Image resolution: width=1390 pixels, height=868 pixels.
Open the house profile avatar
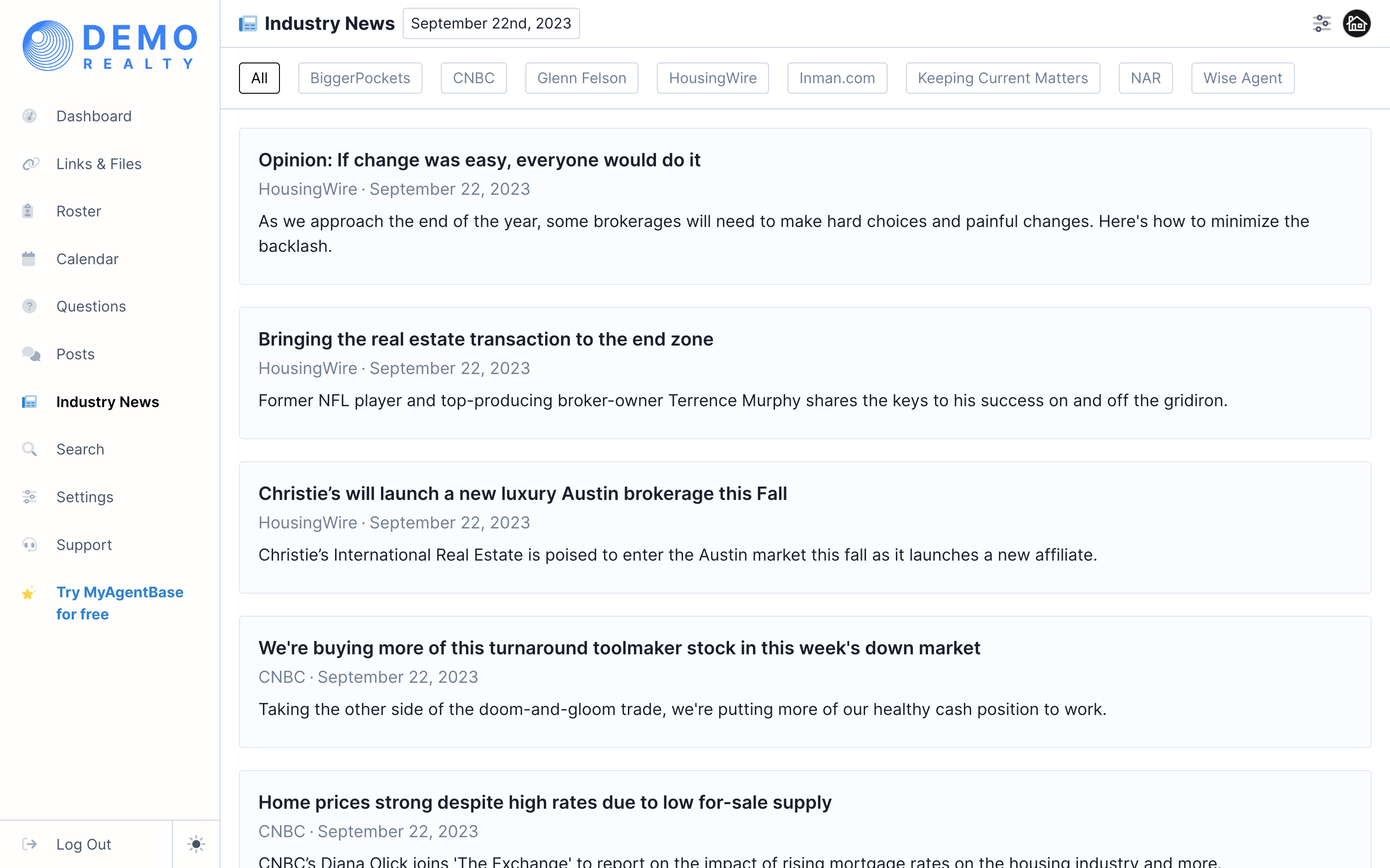[x=1356, y=23]
